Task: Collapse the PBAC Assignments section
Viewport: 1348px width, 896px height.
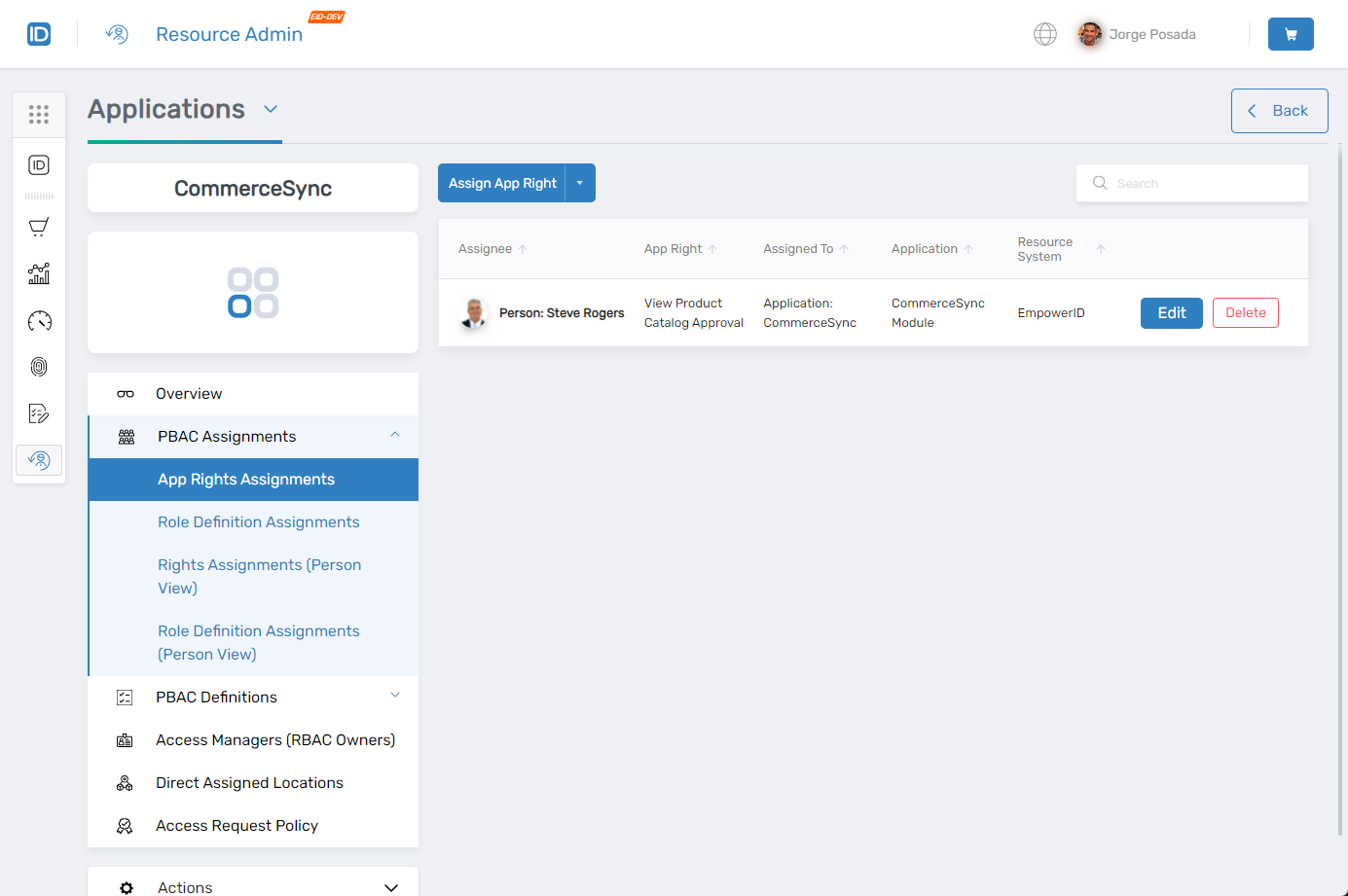Action: click(395, 435)
